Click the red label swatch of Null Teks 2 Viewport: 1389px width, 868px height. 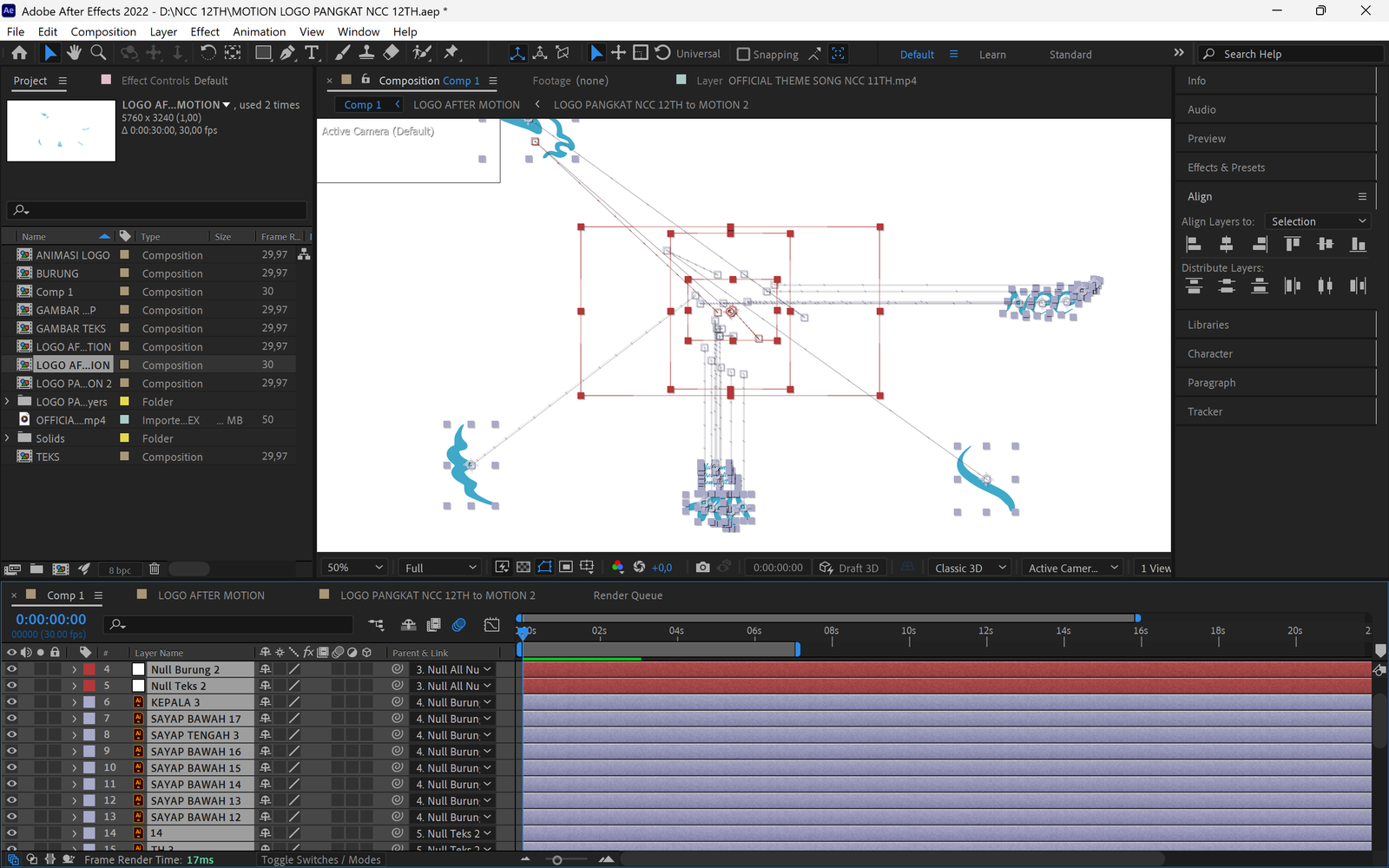[89, 686]
